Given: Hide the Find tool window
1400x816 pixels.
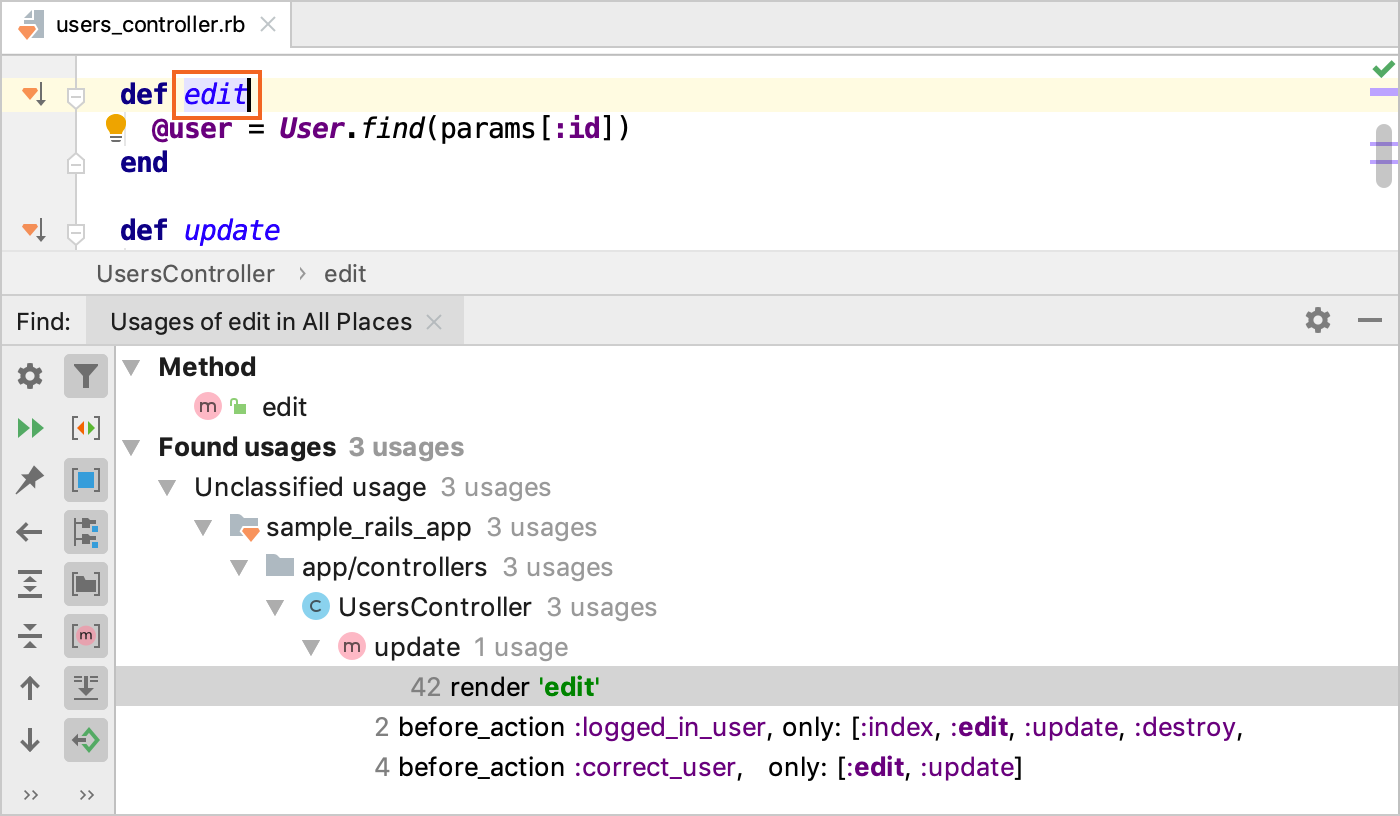Looking at the screenshot, I should [x=1370, y=321].
